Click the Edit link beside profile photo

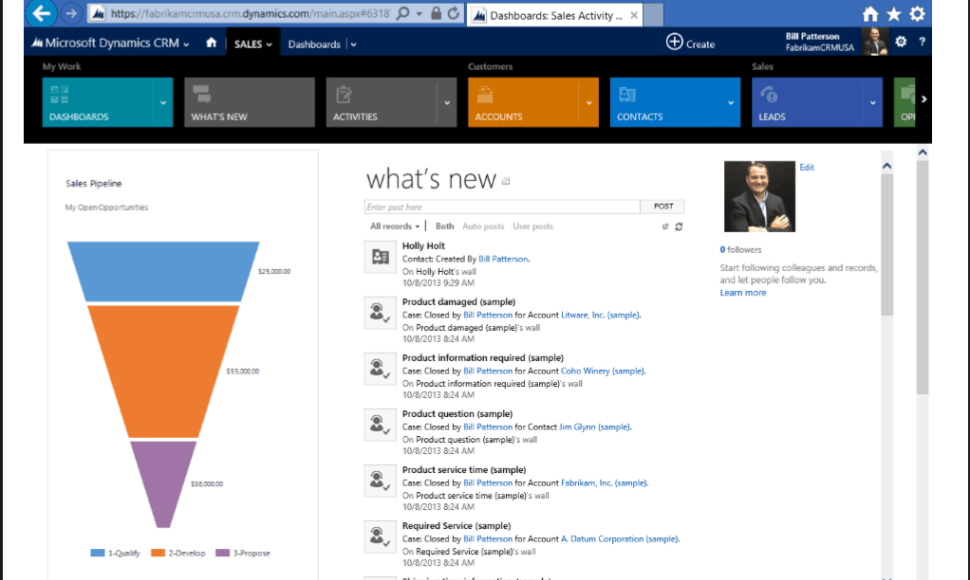807,168
